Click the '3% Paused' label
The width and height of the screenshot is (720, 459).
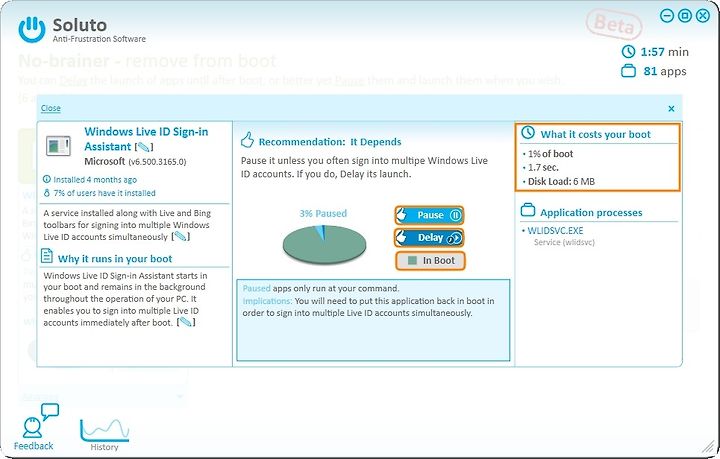(323, 213)
